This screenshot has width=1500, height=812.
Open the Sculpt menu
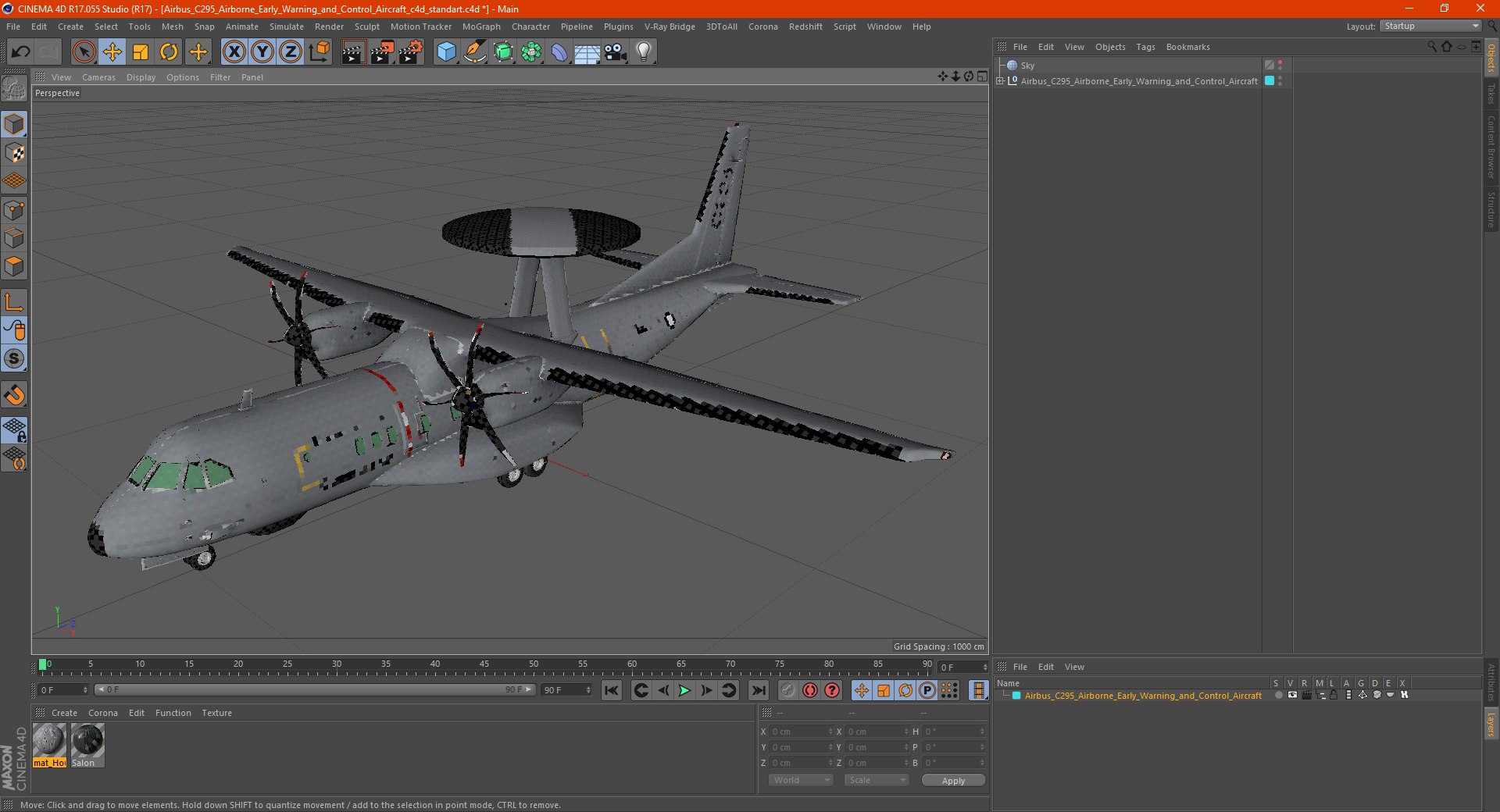(x=366, y=27)
